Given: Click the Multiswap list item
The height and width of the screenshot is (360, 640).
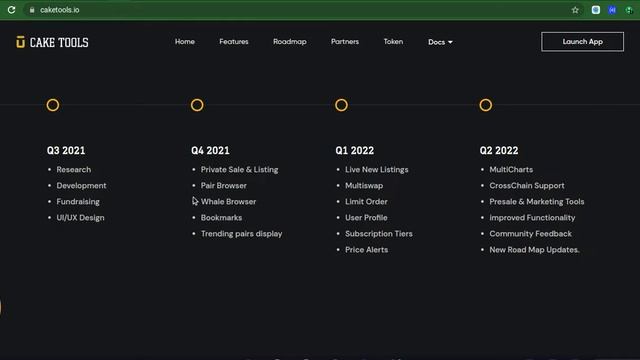Looking at the screenshot, I should pyautogui.click(x=364, y=186).
